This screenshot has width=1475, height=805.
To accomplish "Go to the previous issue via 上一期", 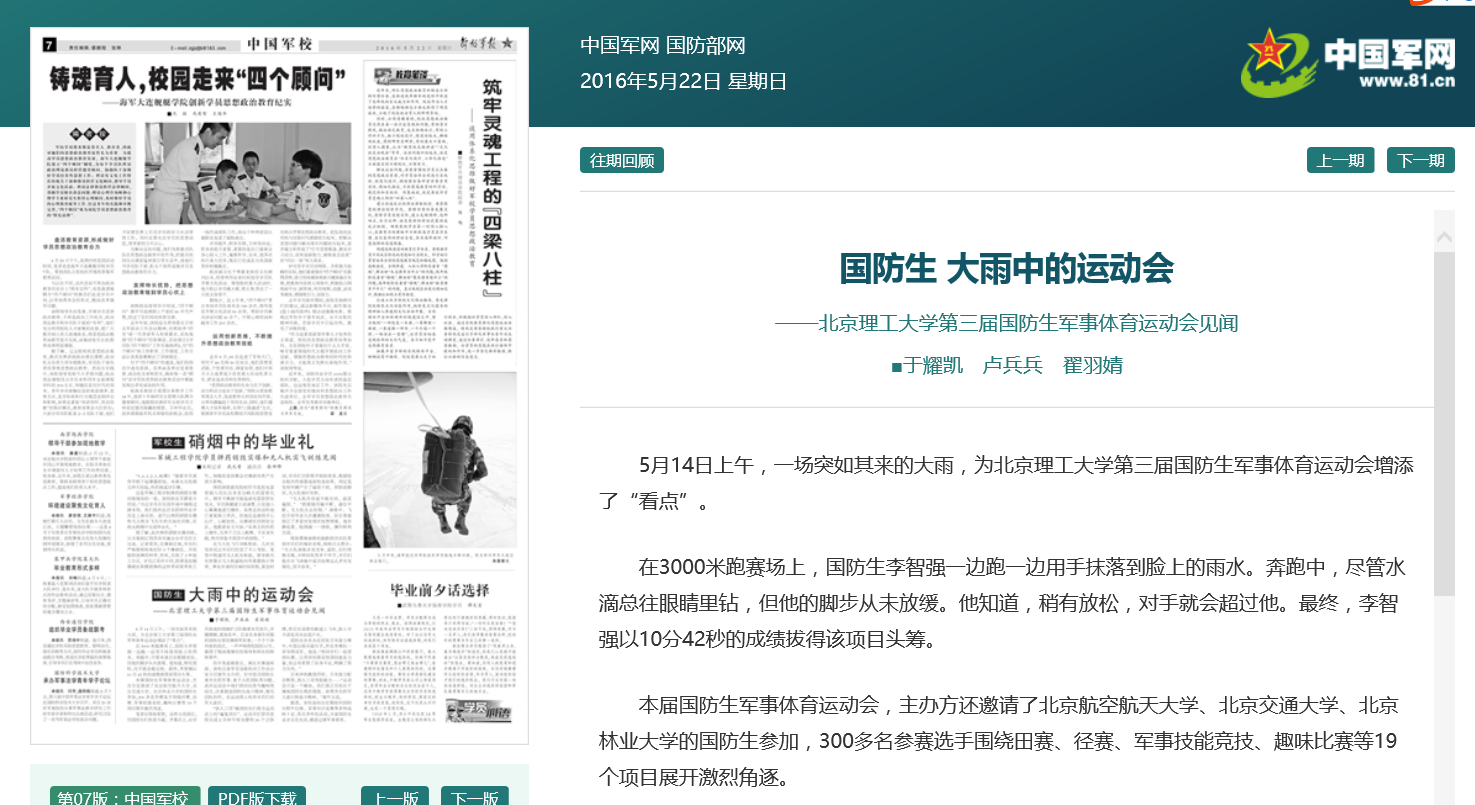I will (1340, 159).
